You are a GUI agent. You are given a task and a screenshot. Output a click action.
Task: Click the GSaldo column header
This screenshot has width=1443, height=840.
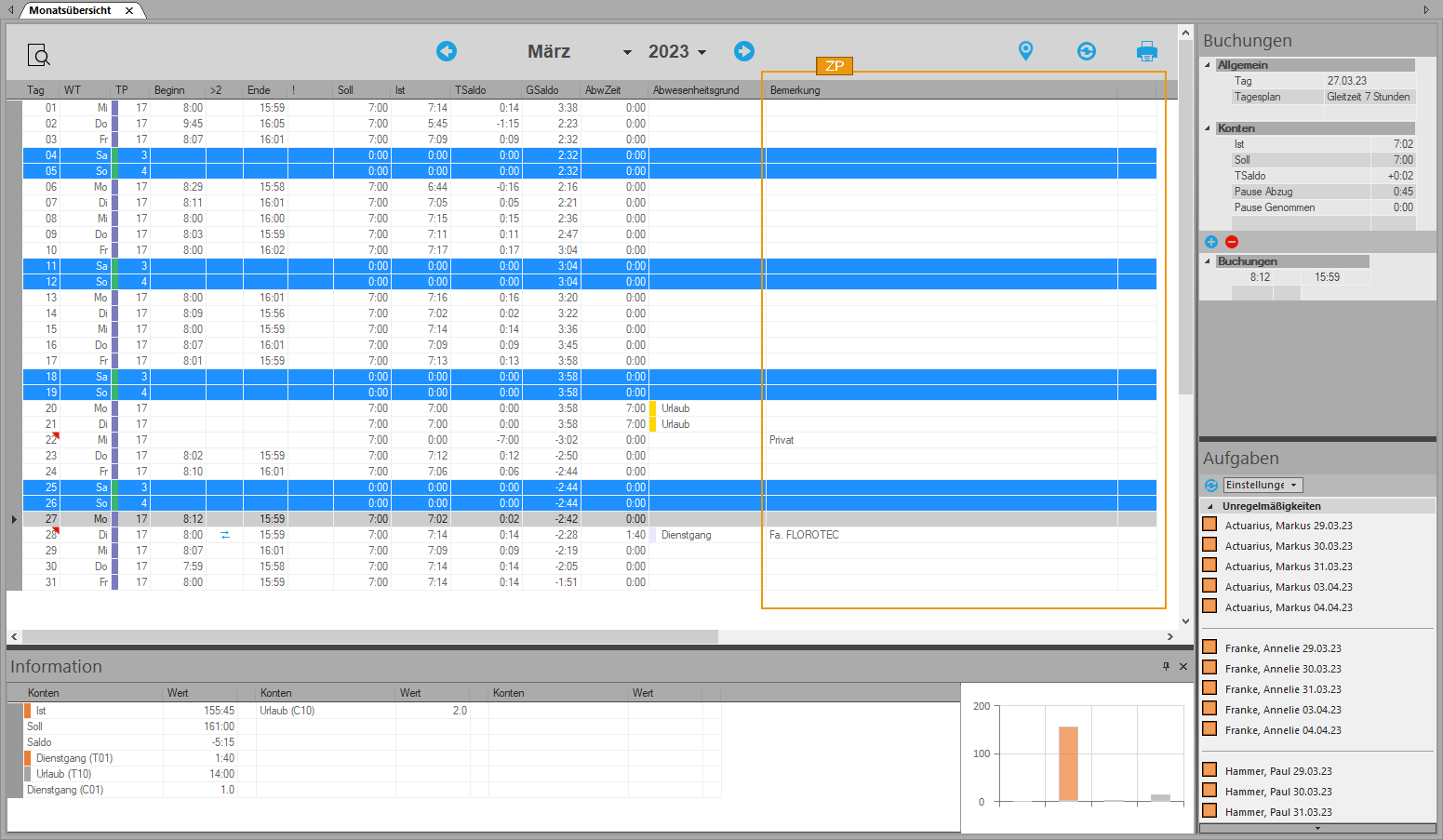(x=542, y=90)
